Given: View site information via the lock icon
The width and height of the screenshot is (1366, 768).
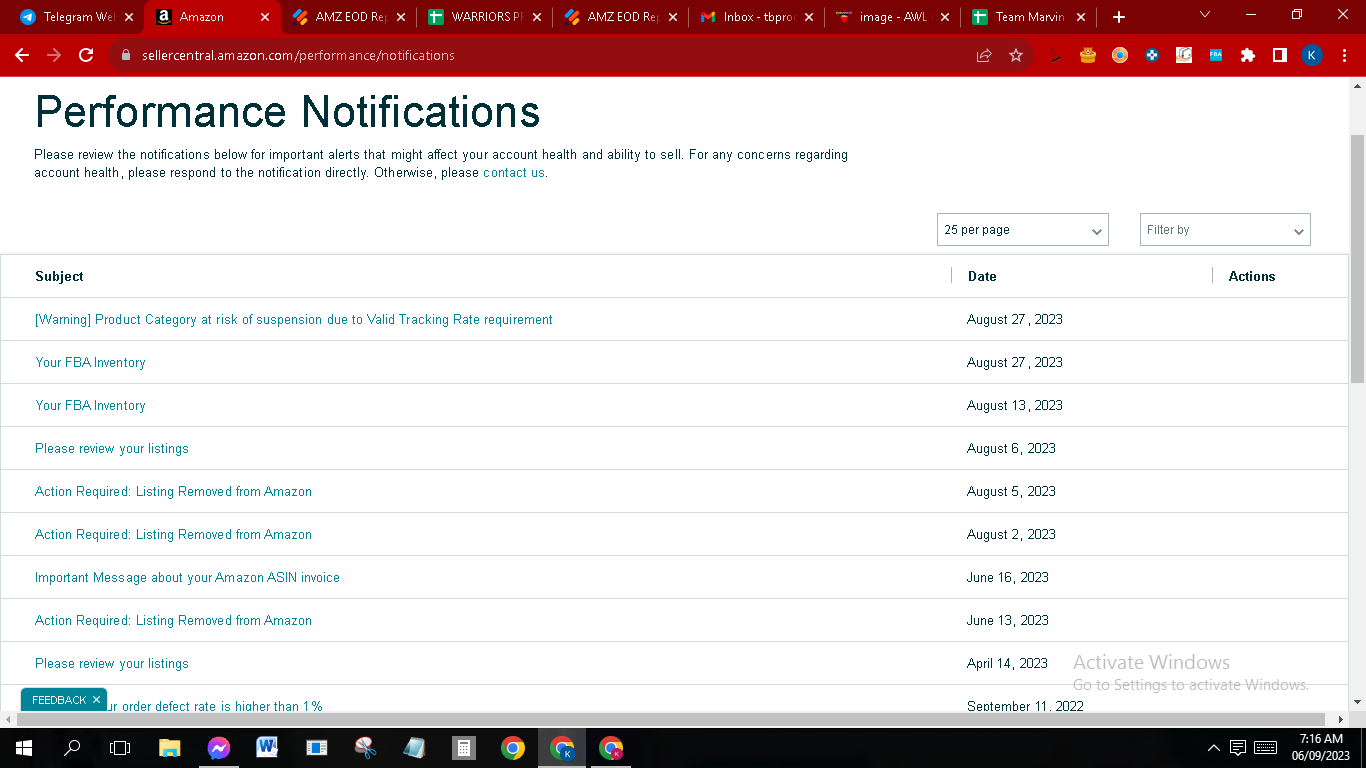Looking at the screenshot, I should coord(125,56).
